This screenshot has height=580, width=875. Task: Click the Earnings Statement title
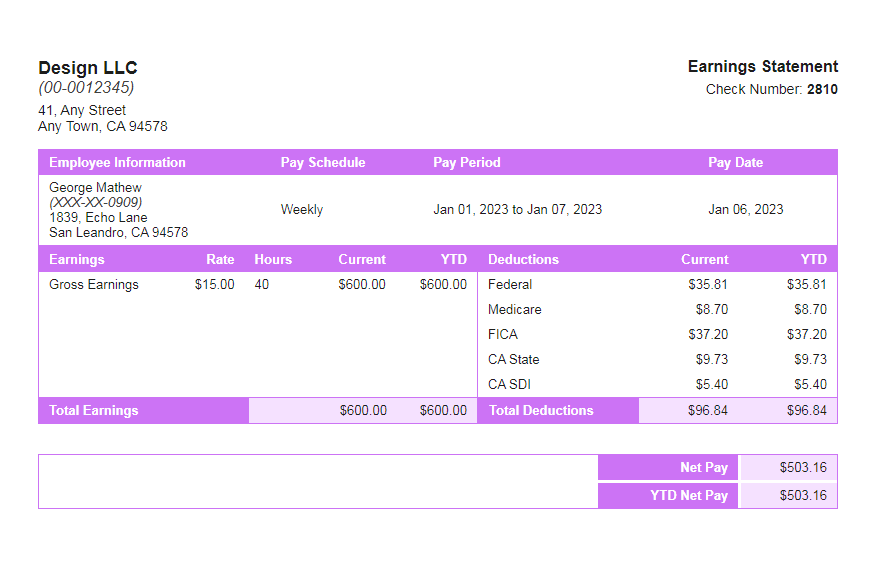(x=762, y=66)
